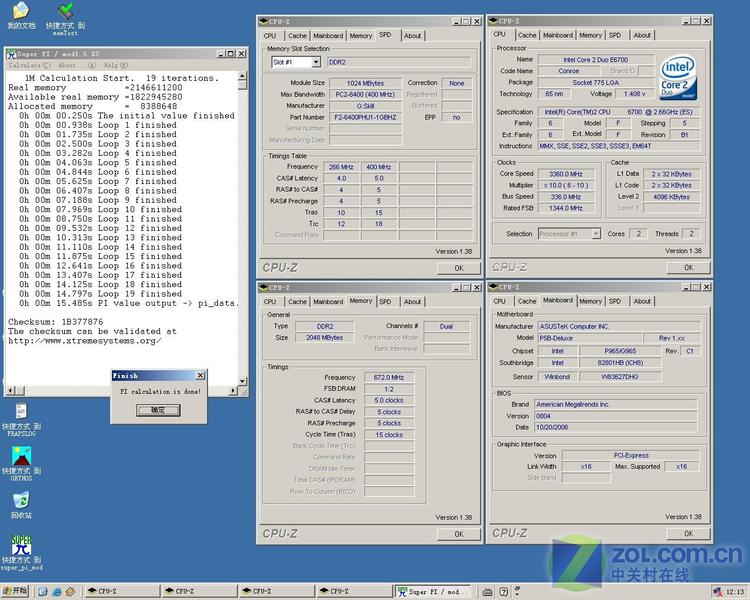Switch to third CPU-Z taskbar button

[x=276, y=592]
